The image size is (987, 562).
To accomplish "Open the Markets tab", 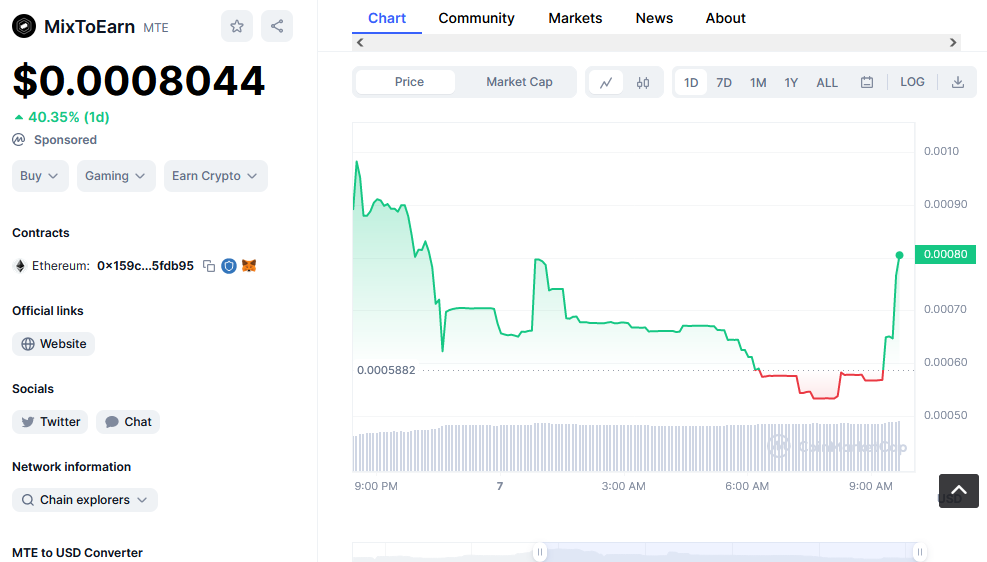I will [x=575, y=18].
